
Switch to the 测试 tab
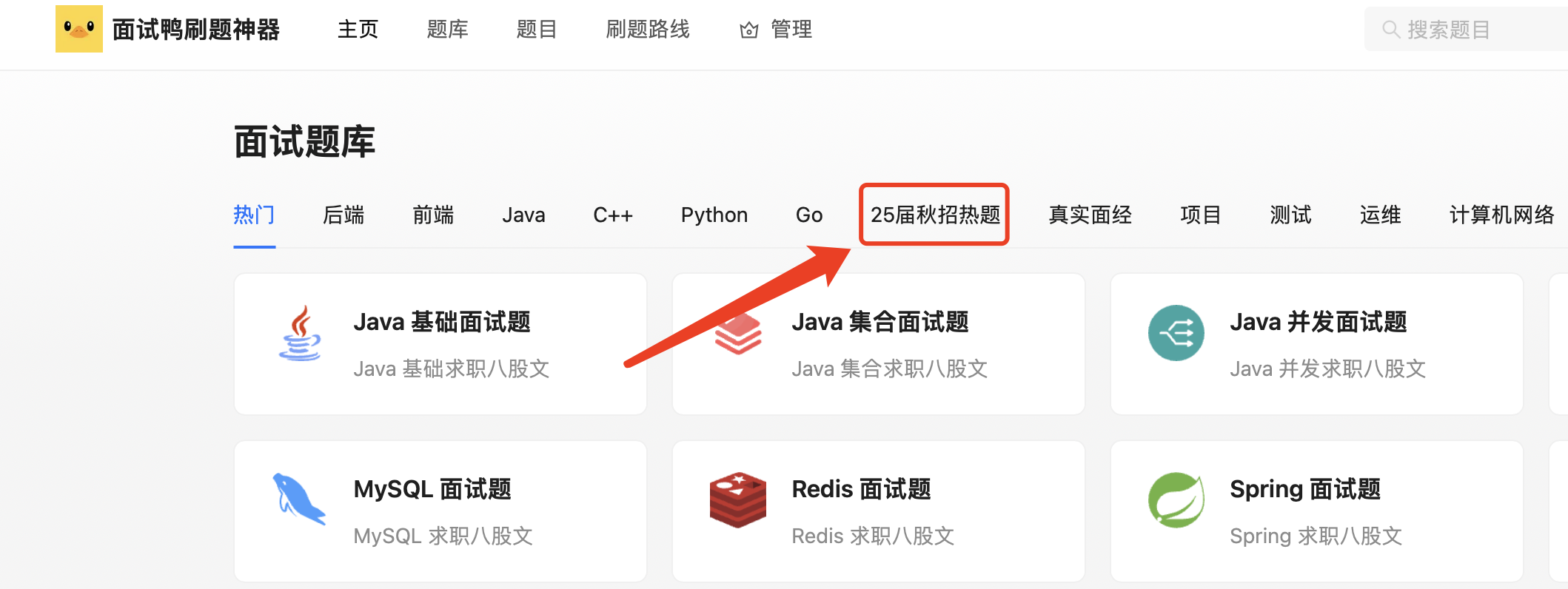pos(1290,215)
